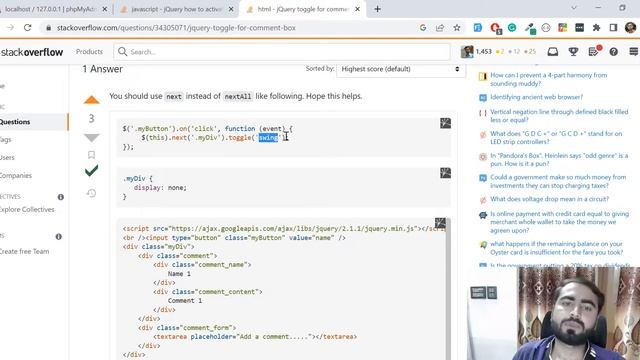Switch to the localhost phpMyAdmin tab

[x=51, y=9]
